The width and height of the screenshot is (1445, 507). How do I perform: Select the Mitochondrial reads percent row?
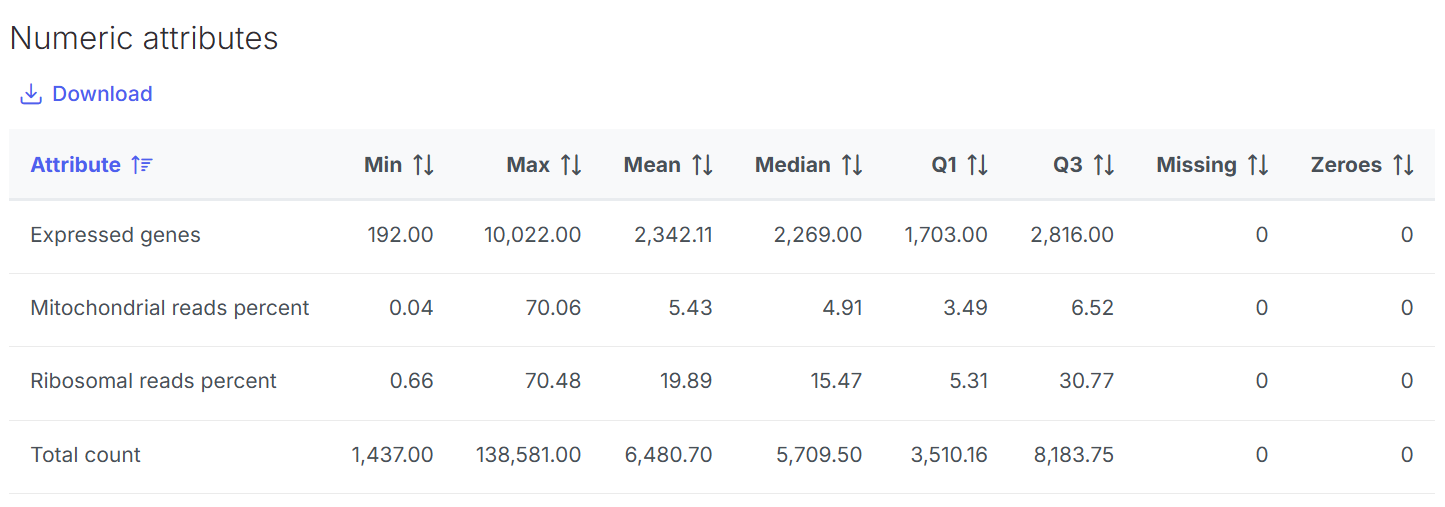point(170,308)
